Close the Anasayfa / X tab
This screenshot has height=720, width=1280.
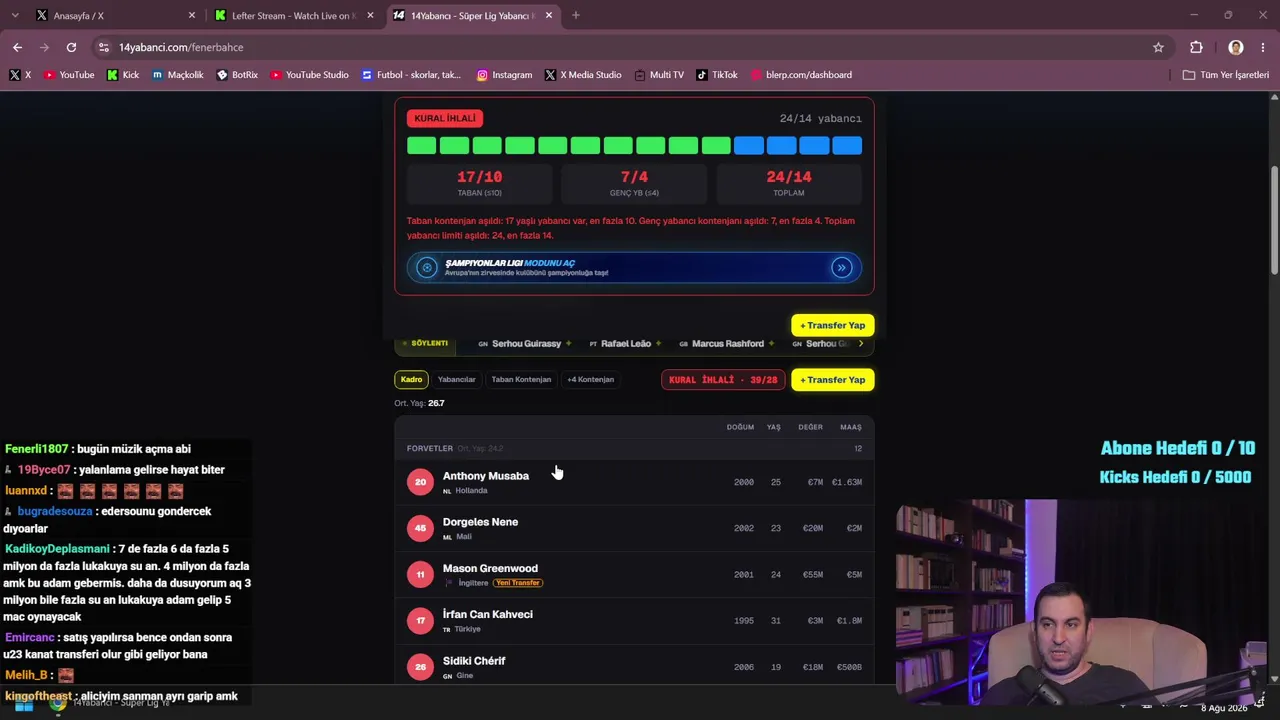click(x=192, y=16)
